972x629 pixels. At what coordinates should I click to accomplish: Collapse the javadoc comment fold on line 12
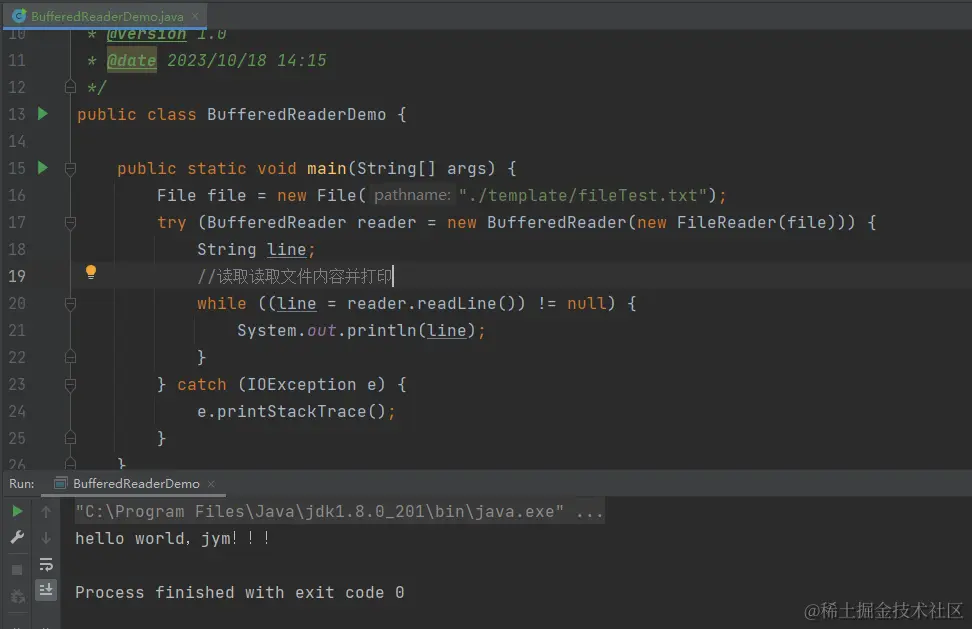70,87
